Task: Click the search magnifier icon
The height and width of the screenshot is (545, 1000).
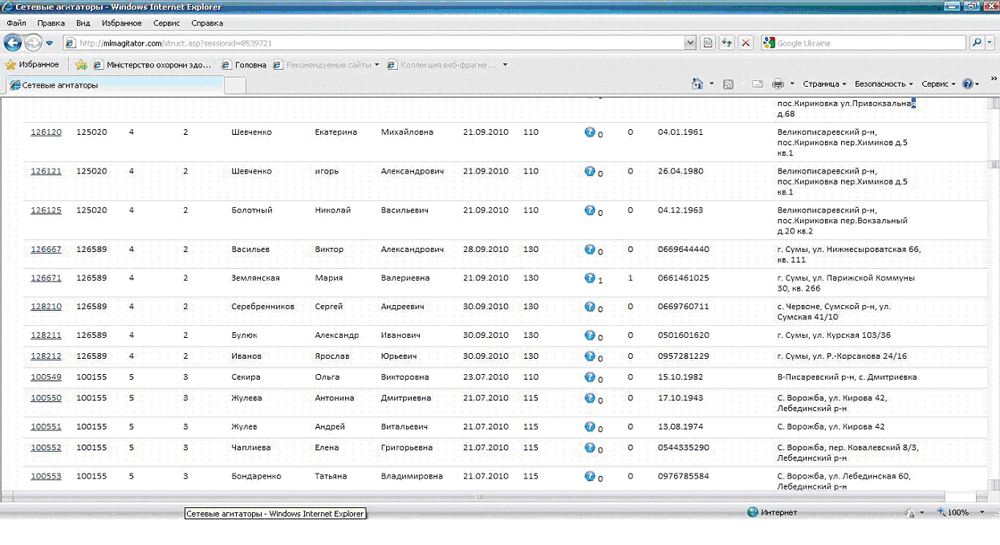Action: tap(976, 43)
